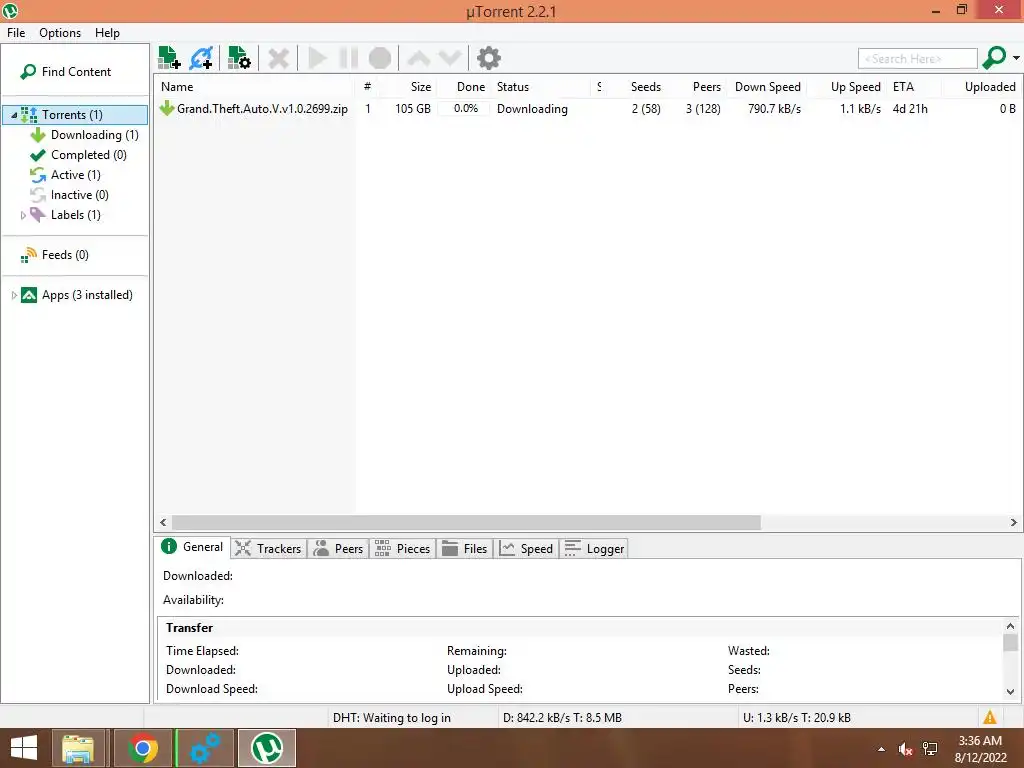Click the Move Down Queue arrow
This screenshot has width=1024, height=768.
[x=450, y=58]
